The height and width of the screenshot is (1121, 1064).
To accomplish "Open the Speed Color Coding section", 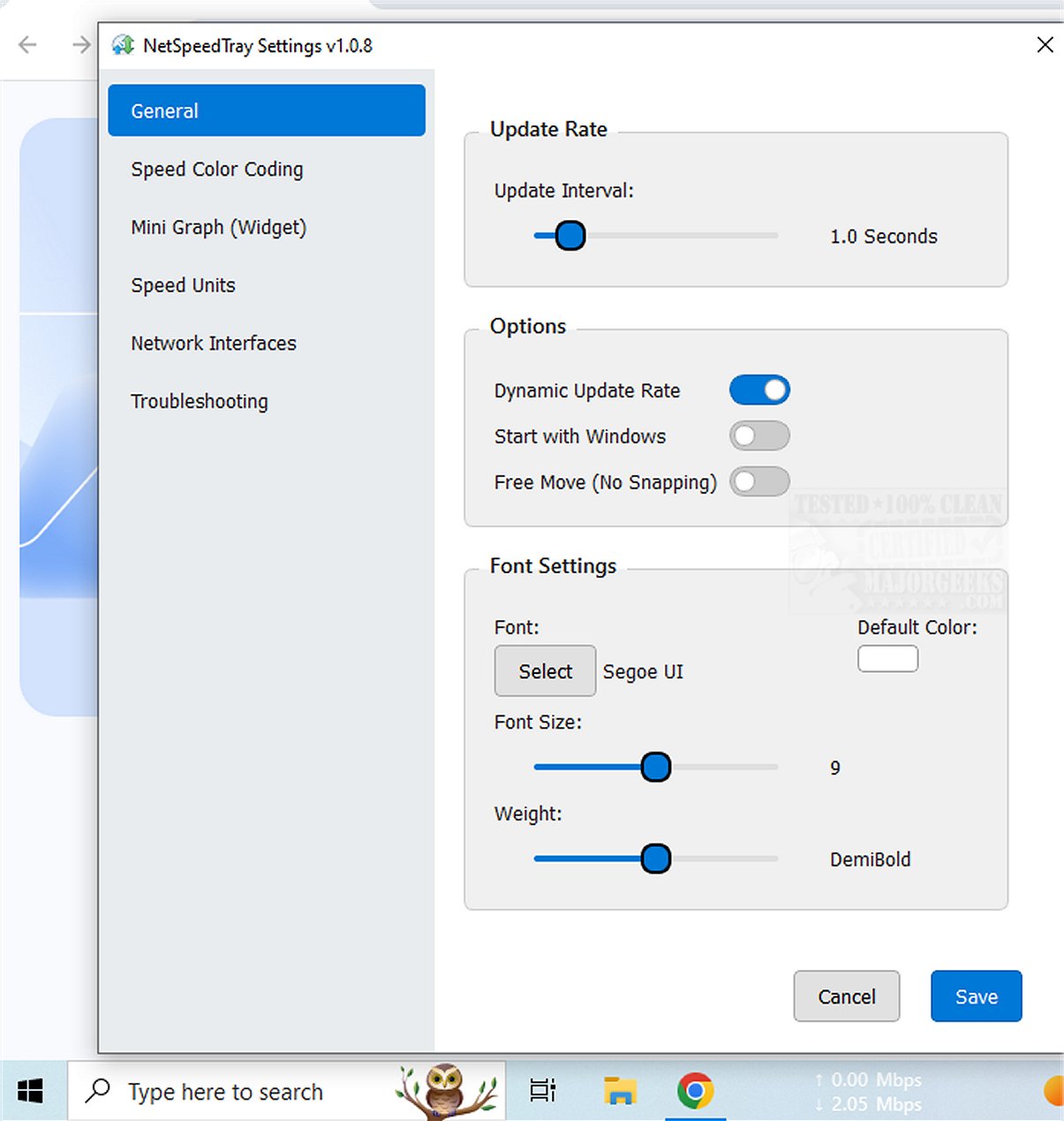I will pos(217,170).
